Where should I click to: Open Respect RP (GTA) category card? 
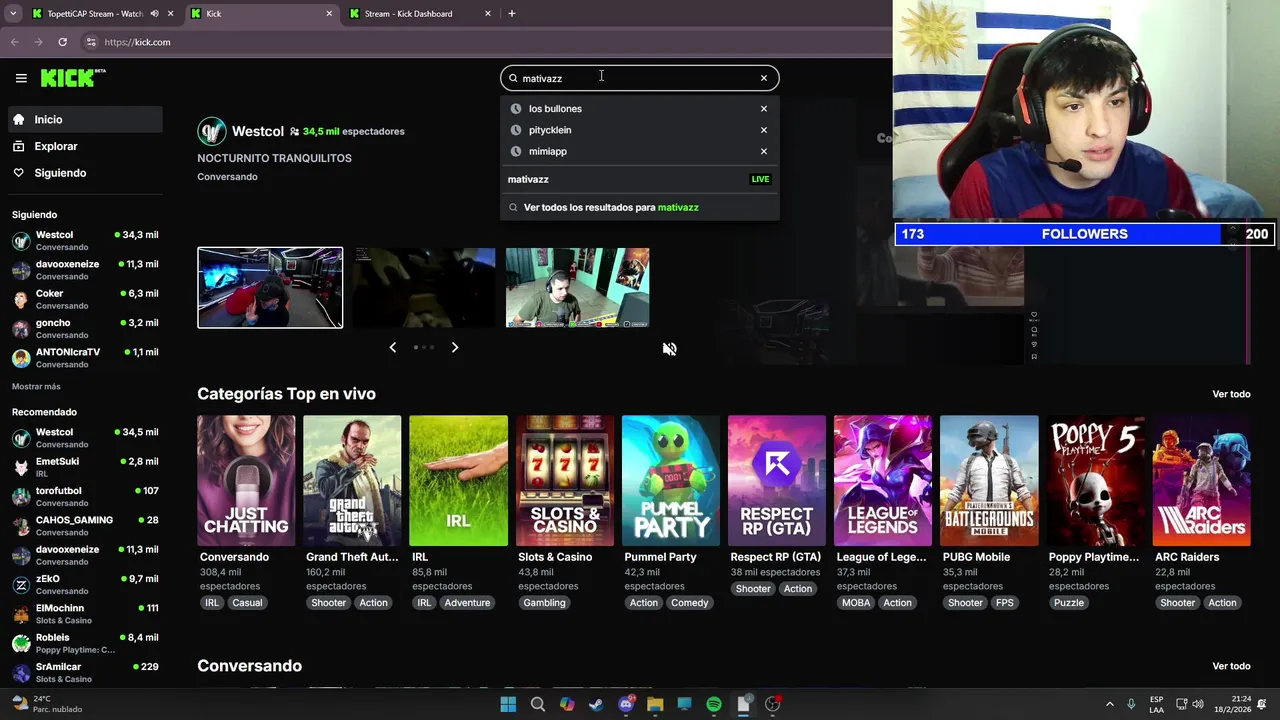[x=777, y=481]
